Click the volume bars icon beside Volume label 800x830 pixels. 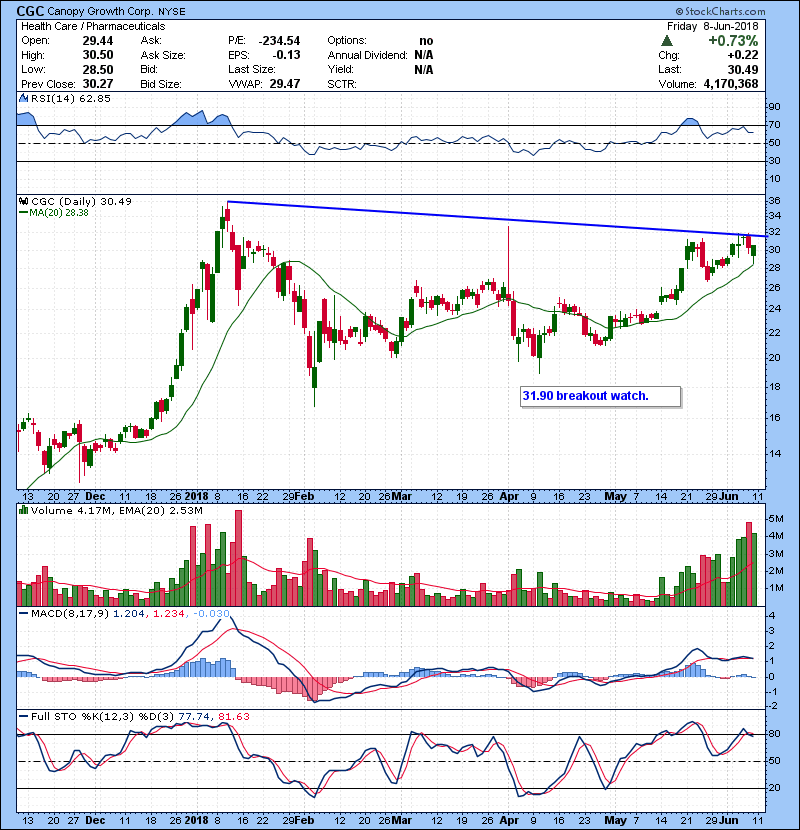(x=23, y=510)
